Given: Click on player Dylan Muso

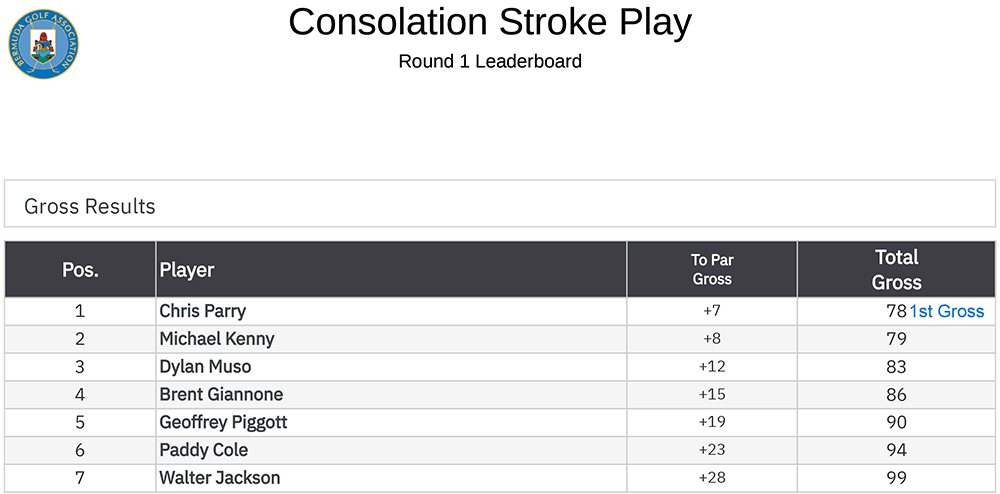Looking at the screenshot, I should 205,367.
